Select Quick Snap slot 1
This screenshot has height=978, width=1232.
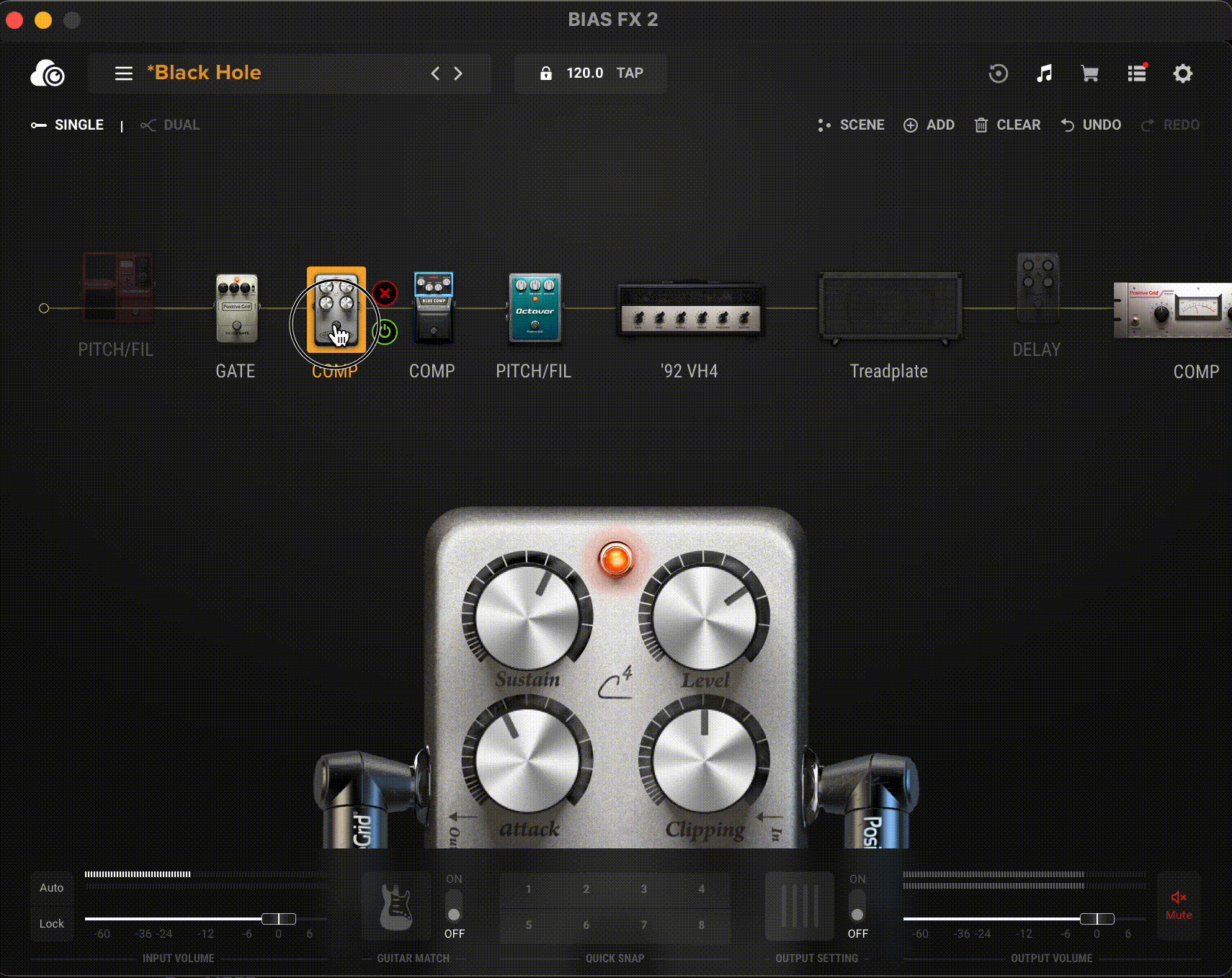[x=529, y=889]
